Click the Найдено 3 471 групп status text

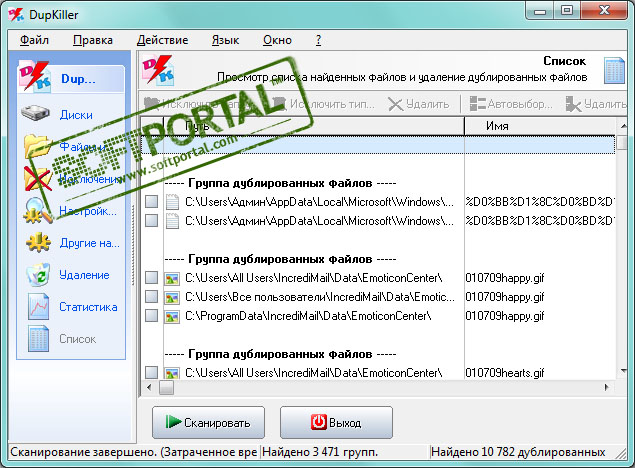point(320,452)
